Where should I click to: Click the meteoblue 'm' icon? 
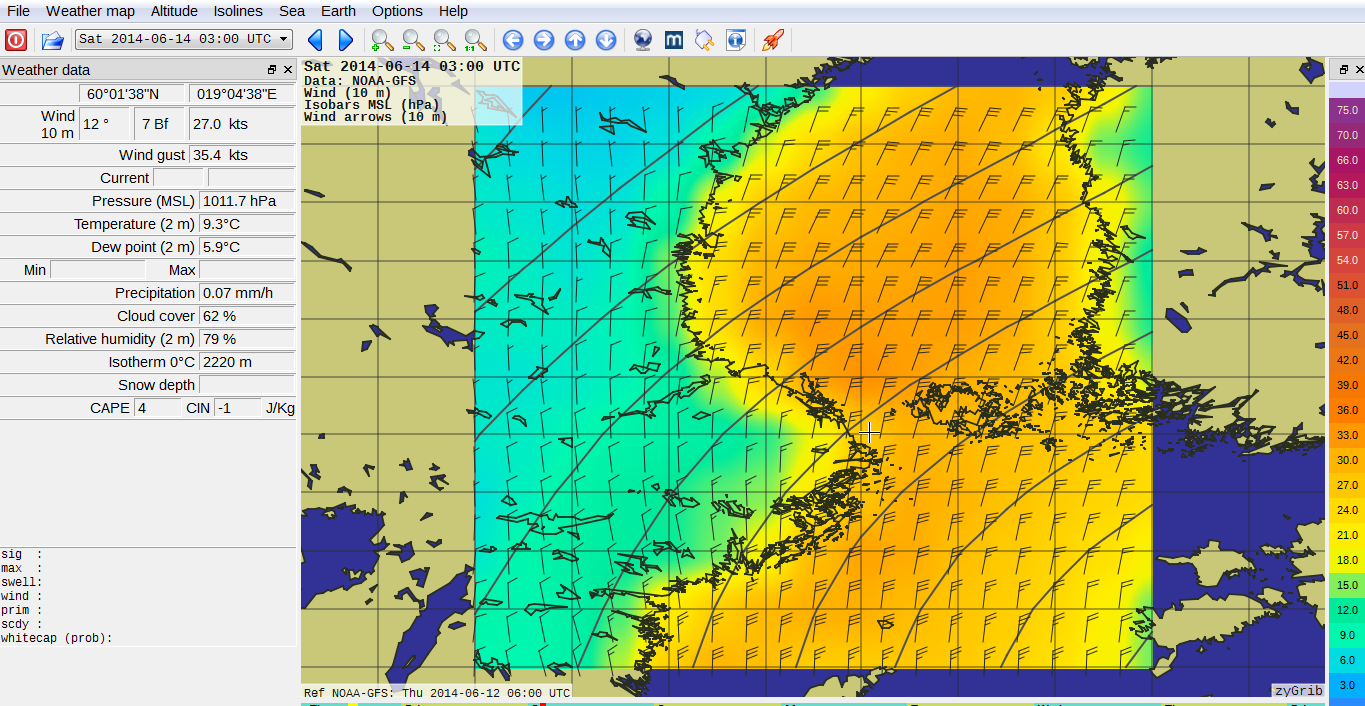(x=674, y=40)
